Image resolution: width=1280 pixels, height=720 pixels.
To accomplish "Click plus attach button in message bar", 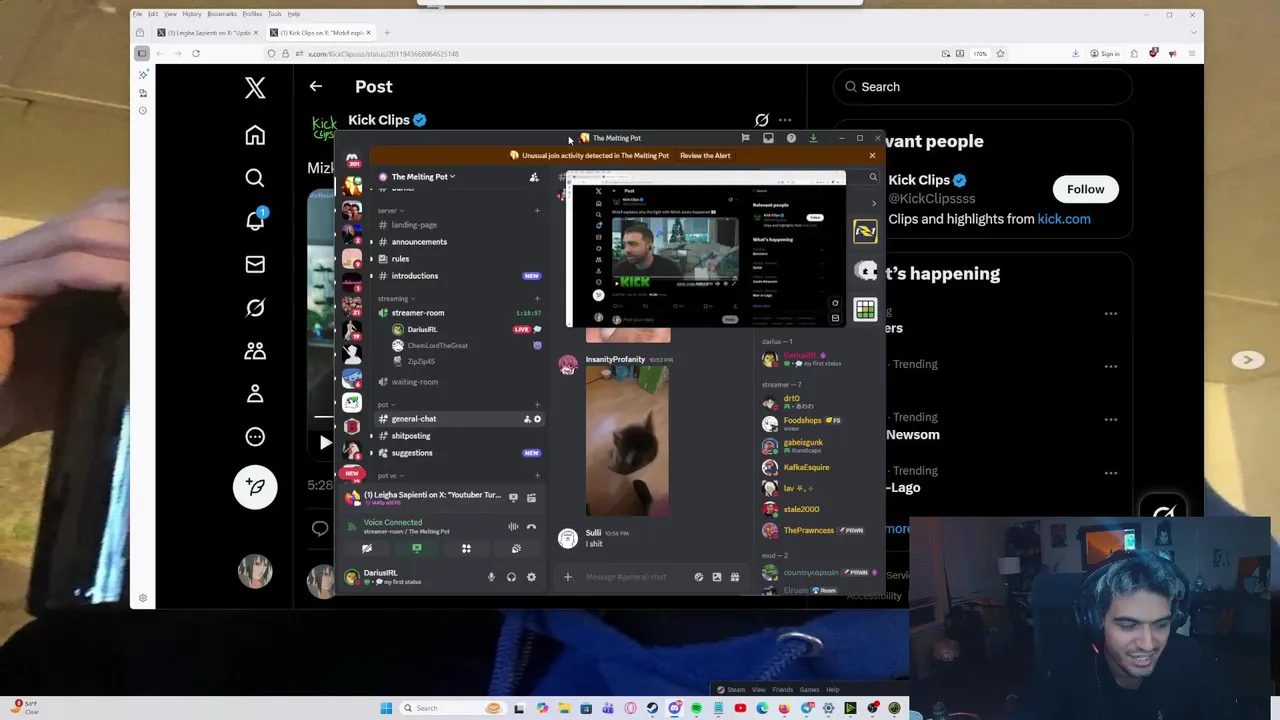I will point(567,577).
